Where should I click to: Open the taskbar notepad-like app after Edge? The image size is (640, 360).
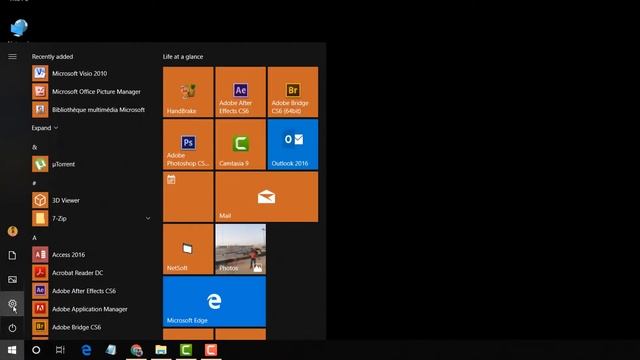coord(111,350)
